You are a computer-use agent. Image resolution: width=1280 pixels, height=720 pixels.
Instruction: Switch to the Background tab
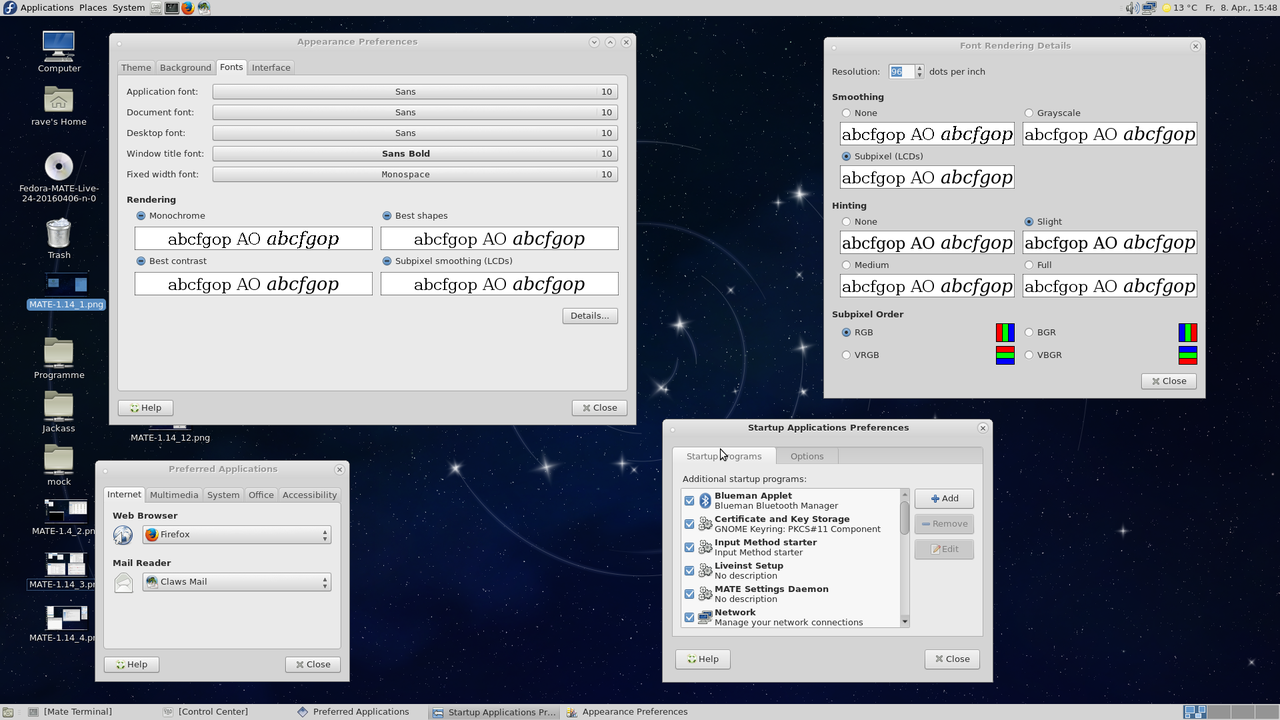(x=185, y=68)
